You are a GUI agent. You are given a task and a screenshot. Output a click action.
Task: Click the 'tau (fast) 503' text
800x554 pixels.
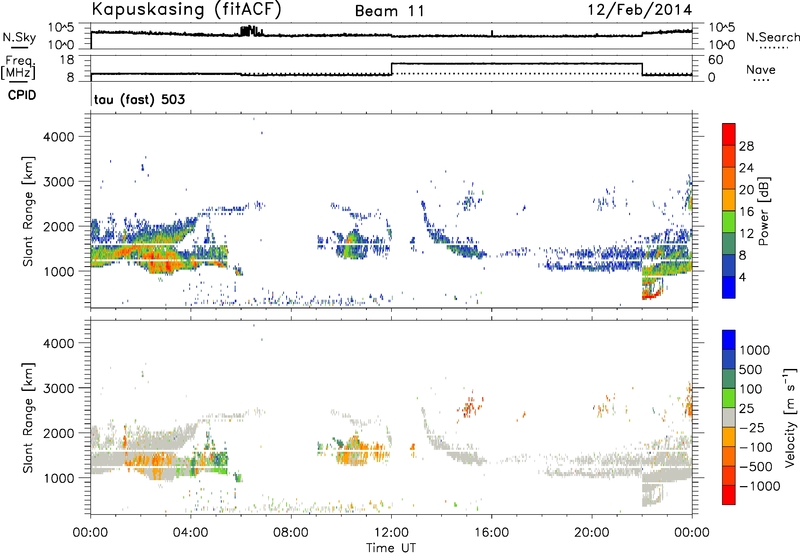click(139, 99)
